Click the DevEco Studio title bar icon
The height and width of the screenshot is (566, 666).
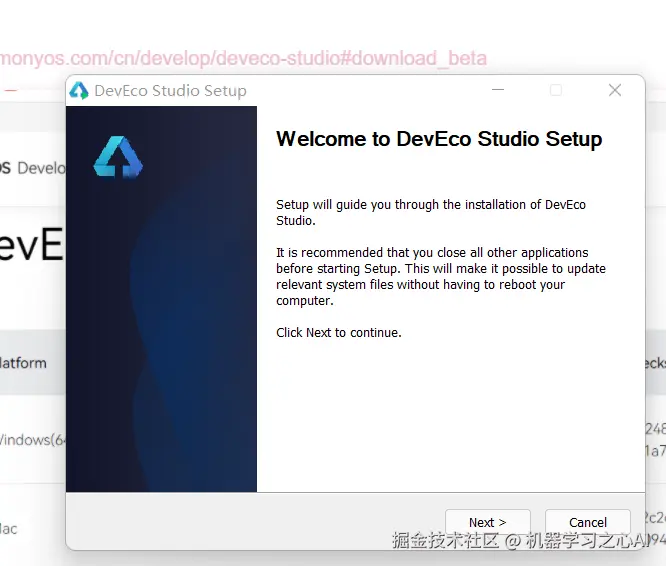point(79,90)
